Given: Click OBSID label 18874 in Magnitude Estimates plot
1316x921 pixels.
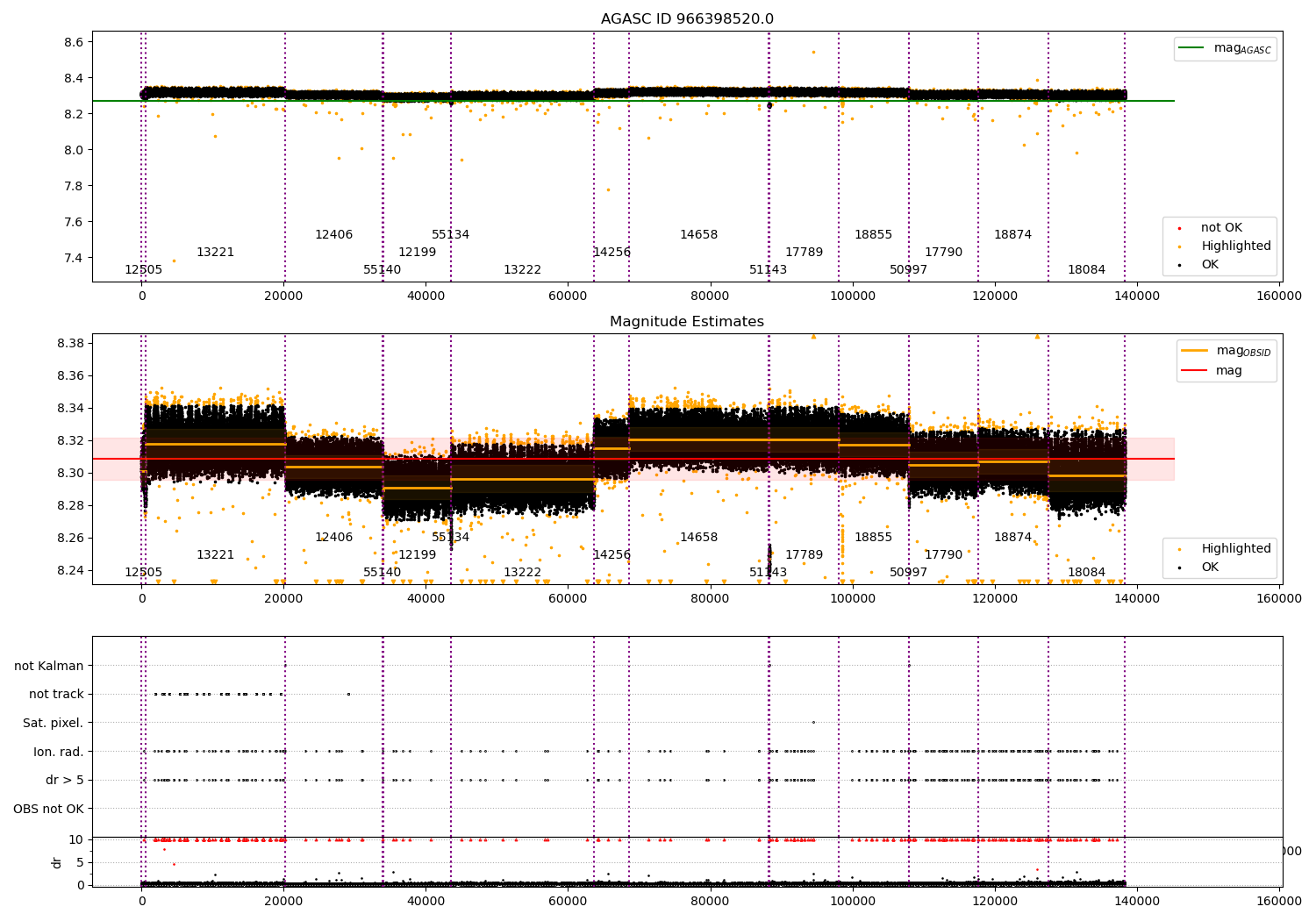Looking at the screenshot, I should coord(1012,538).
